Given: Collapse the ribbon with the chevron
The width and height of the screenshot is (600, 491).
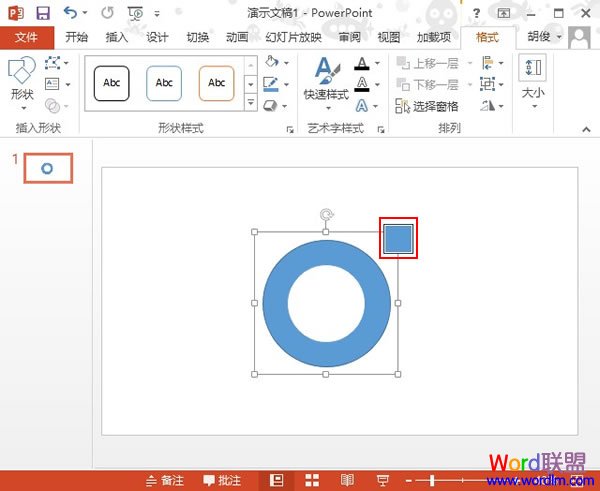Looking at the screenshot, I should (586, 129).
